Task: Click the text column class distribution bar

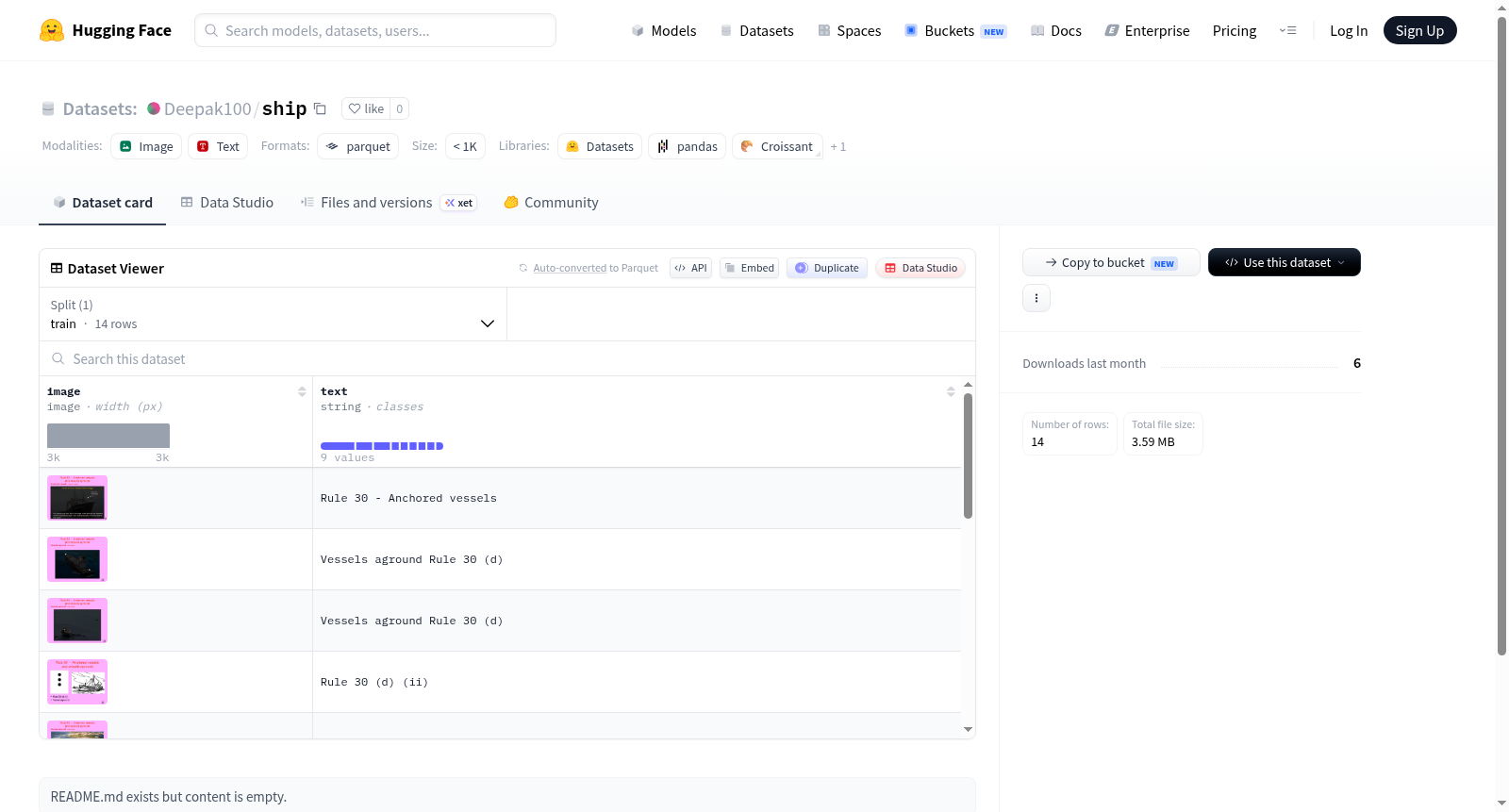Action: click(x=382, y=446)
